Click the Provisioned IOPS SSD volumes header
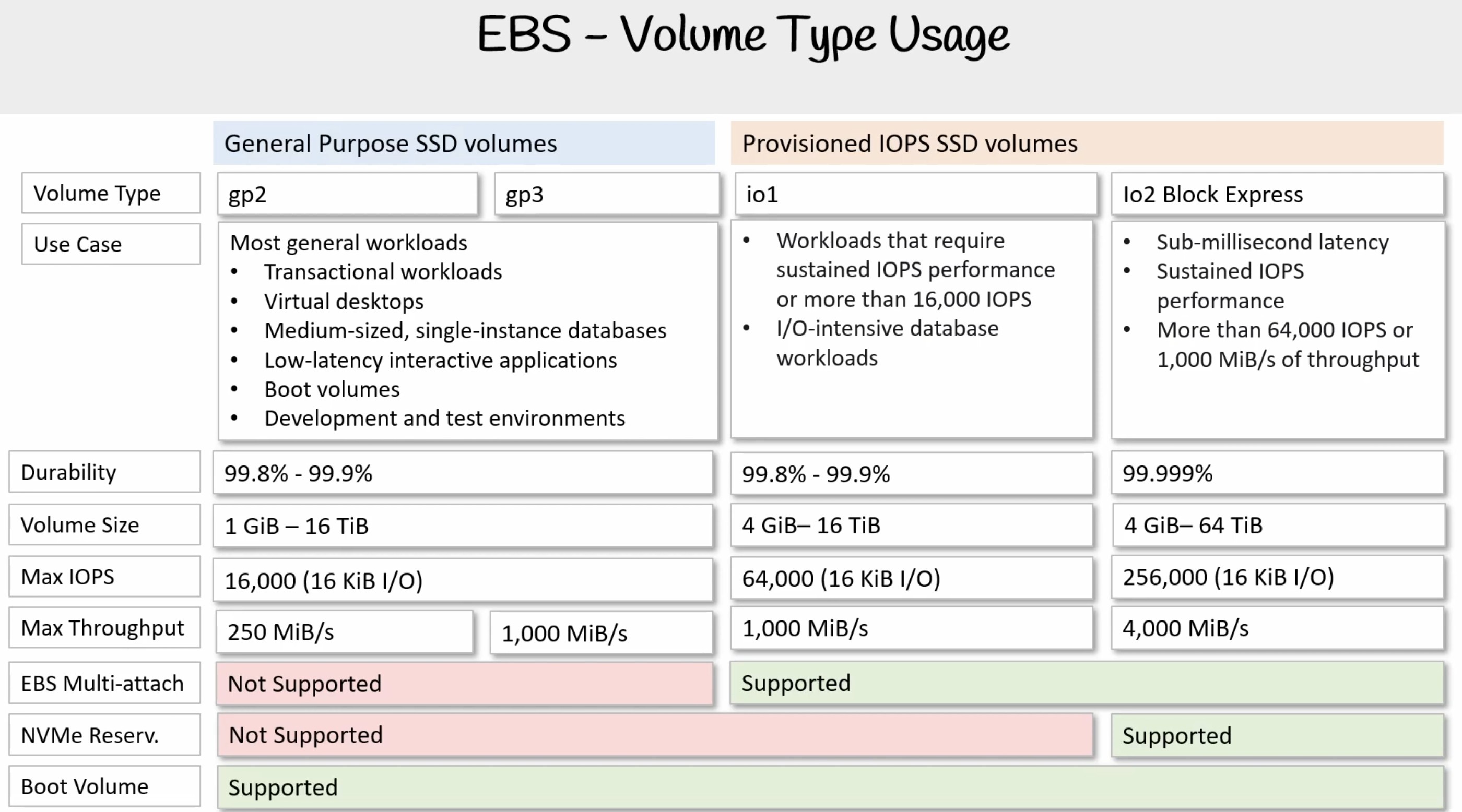 tap(1087, 143)
